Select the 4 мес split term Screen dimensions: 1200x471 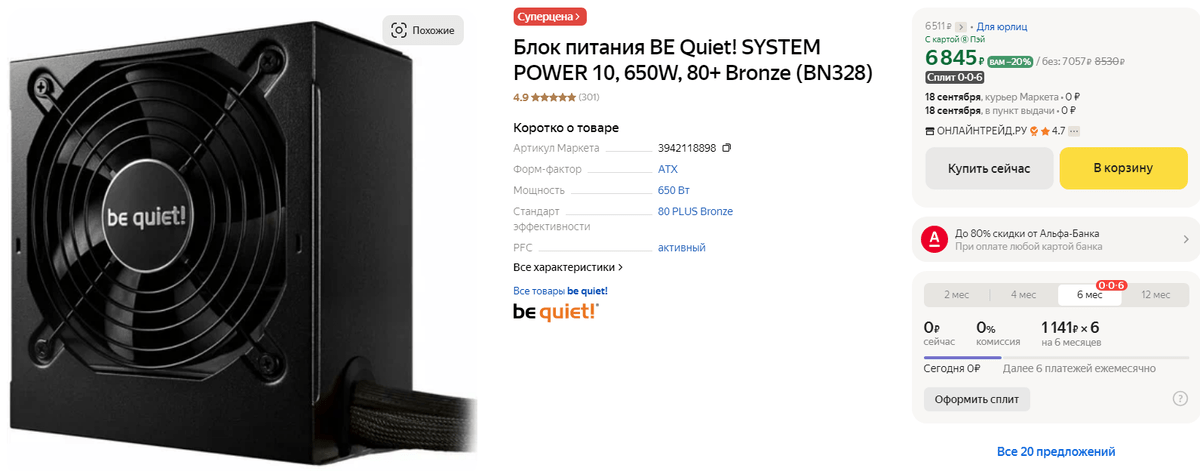tap(1023, 295)
